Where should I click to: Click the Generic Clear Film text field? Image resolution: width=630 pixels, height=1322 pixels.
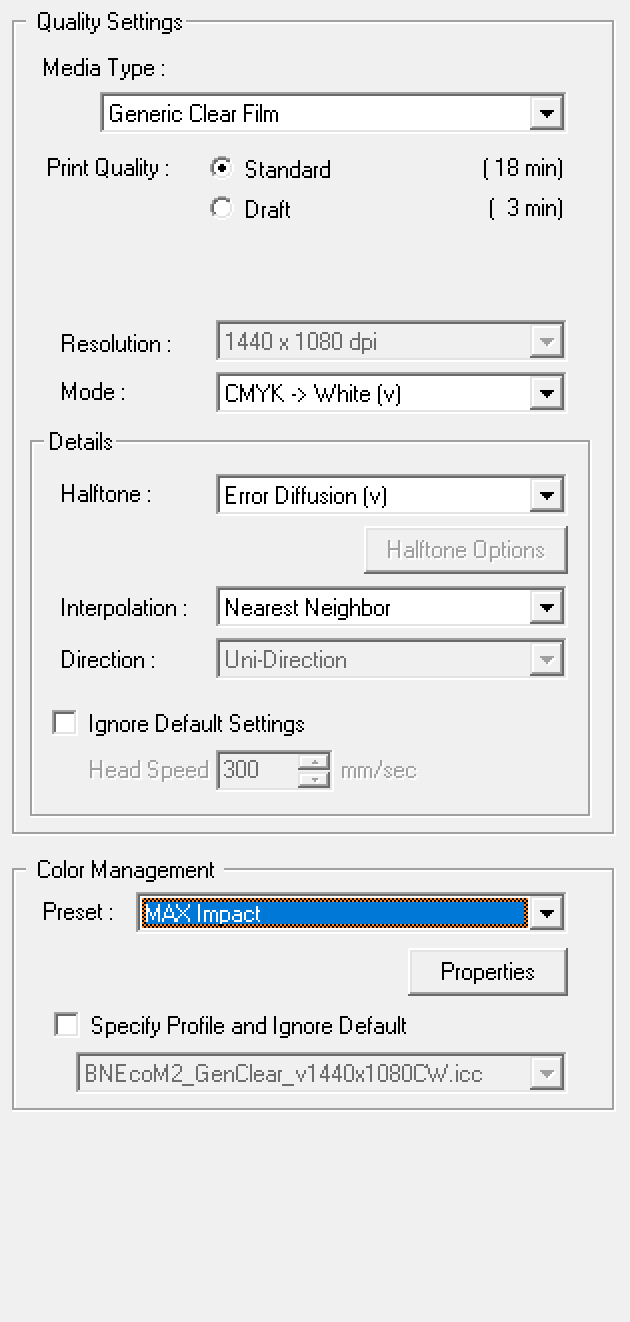click(315, 113)
